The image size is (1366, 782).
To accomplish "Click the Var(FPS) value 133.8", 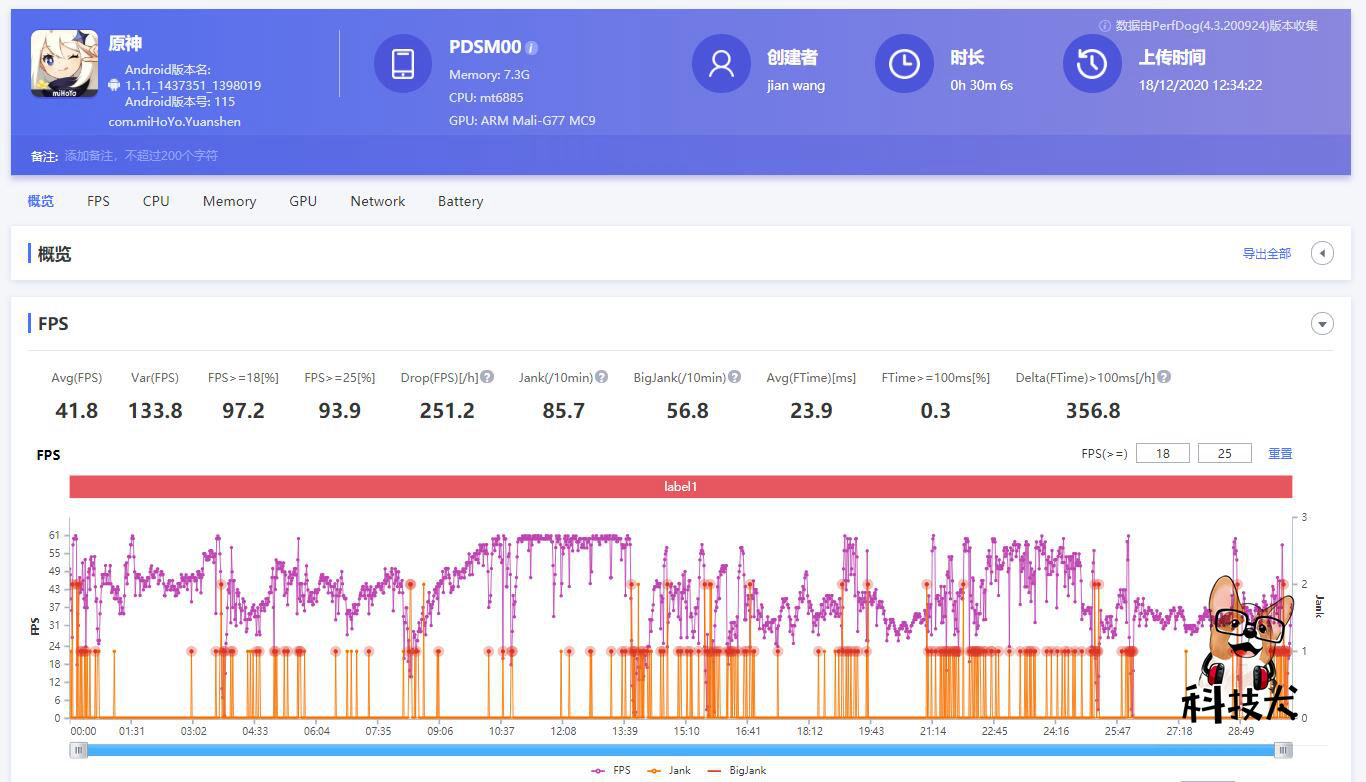I will tap(155, 410).
